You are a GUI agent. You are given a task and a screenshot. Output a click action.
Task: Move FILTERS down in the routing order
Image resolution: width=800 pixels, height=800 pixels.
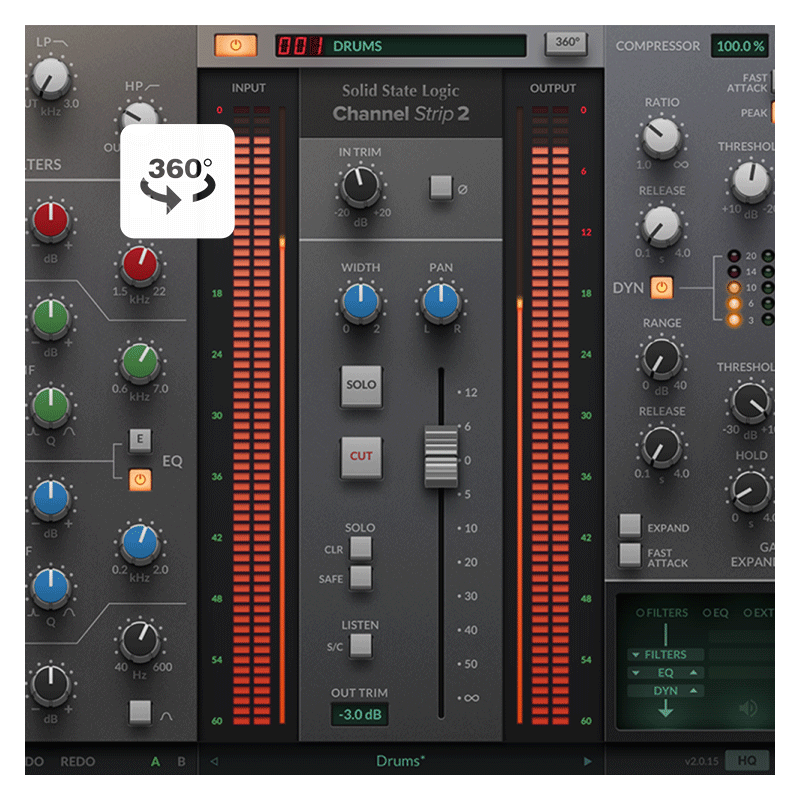635,655
